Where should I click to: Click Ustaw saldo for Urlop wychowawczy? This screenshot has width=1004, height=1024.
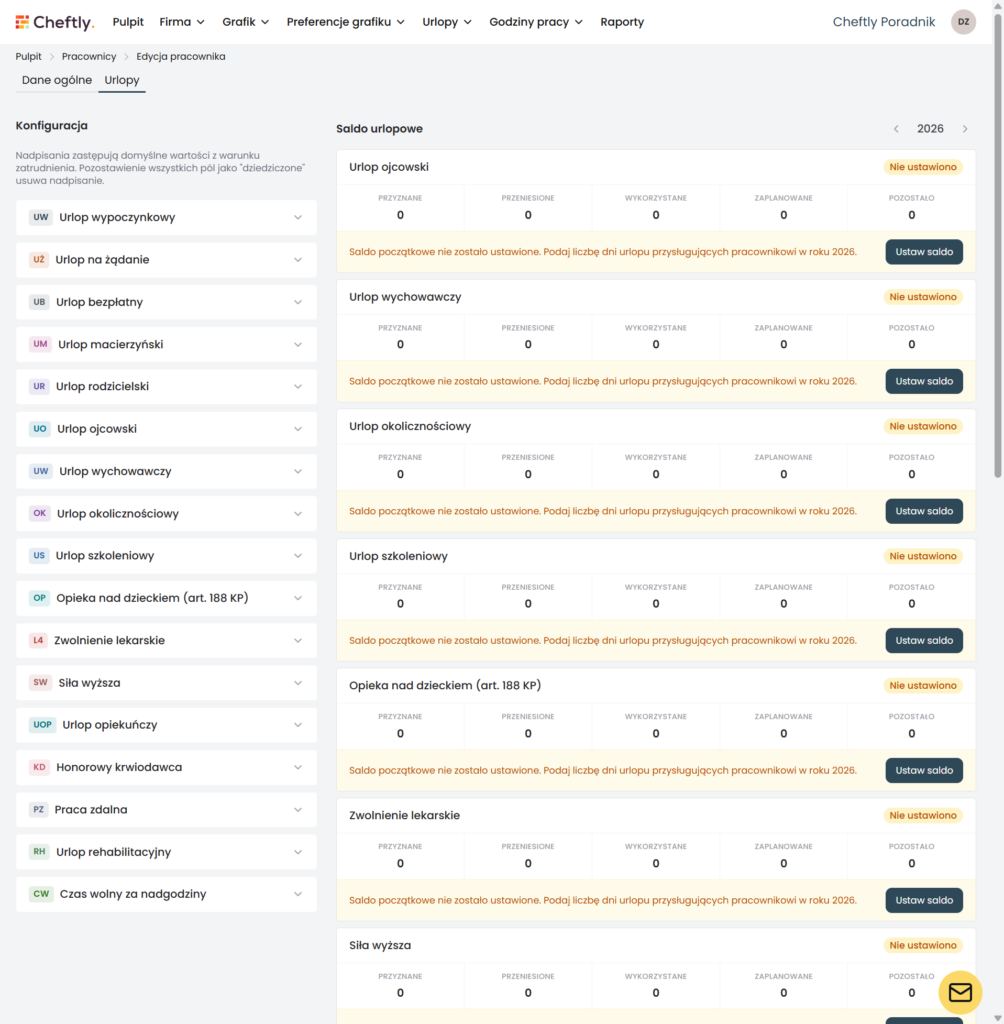924,381
